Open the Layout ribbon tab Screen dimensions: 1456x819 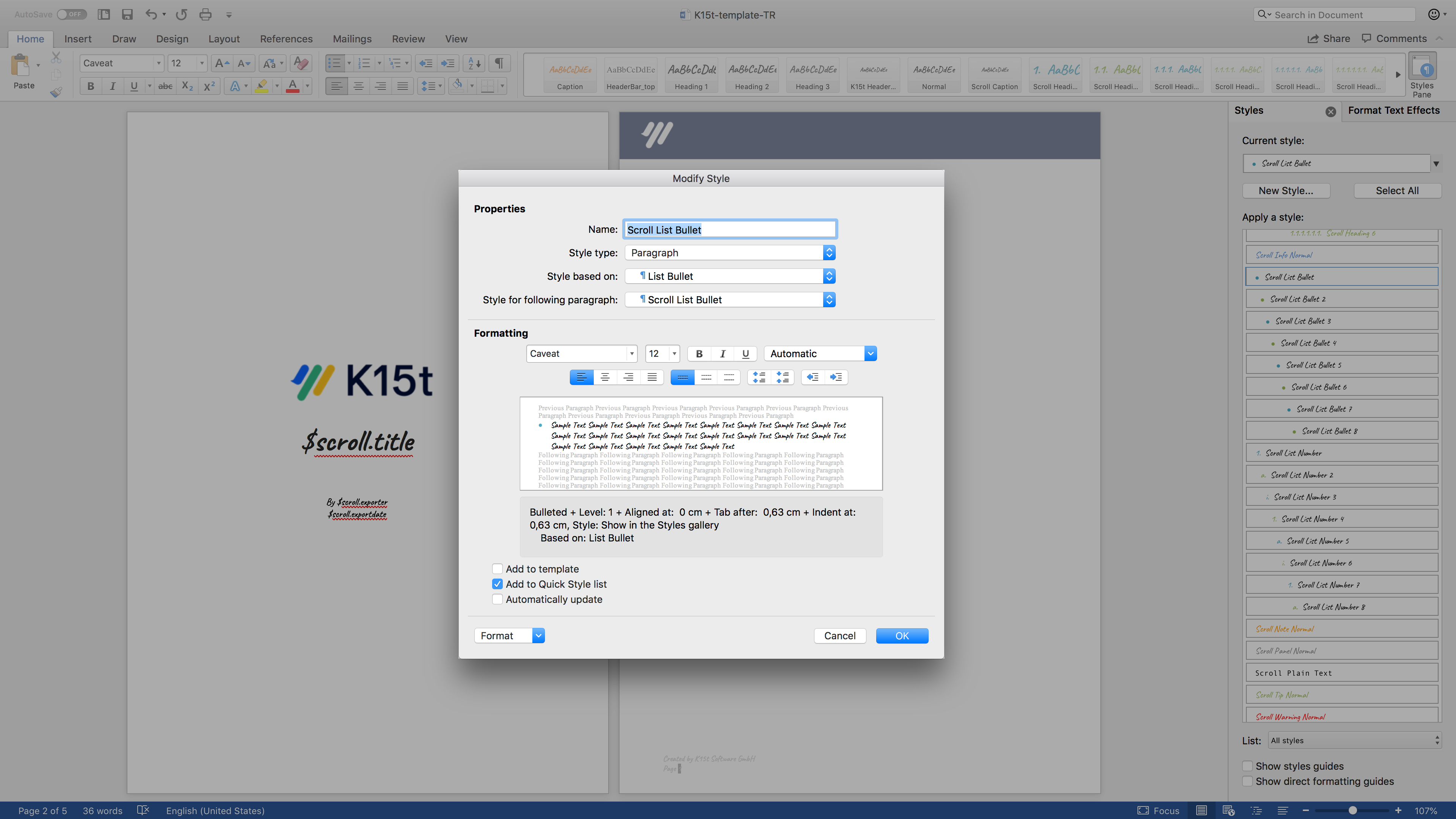(224, 39)
